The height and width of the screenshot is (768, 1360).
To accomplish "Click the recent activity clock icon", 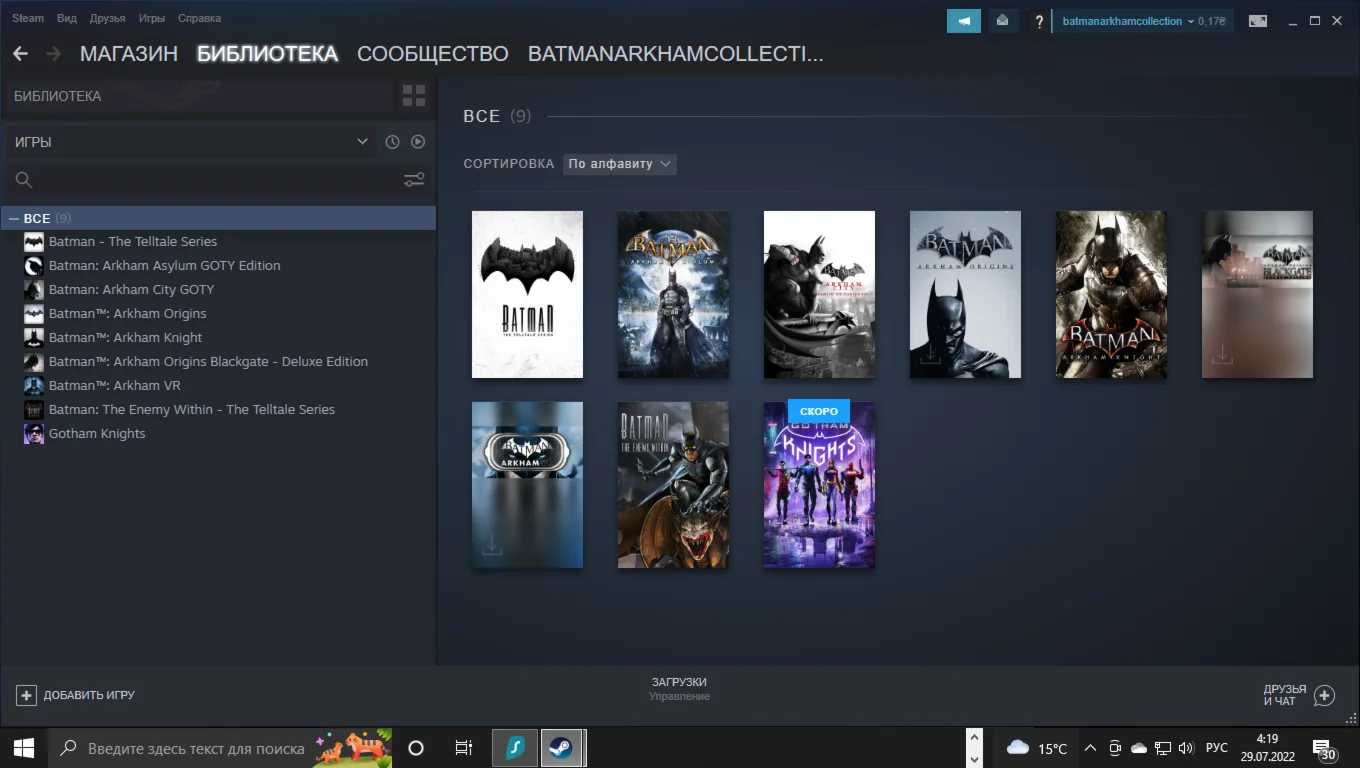I will pyautogui.click(x=392, y=142).
